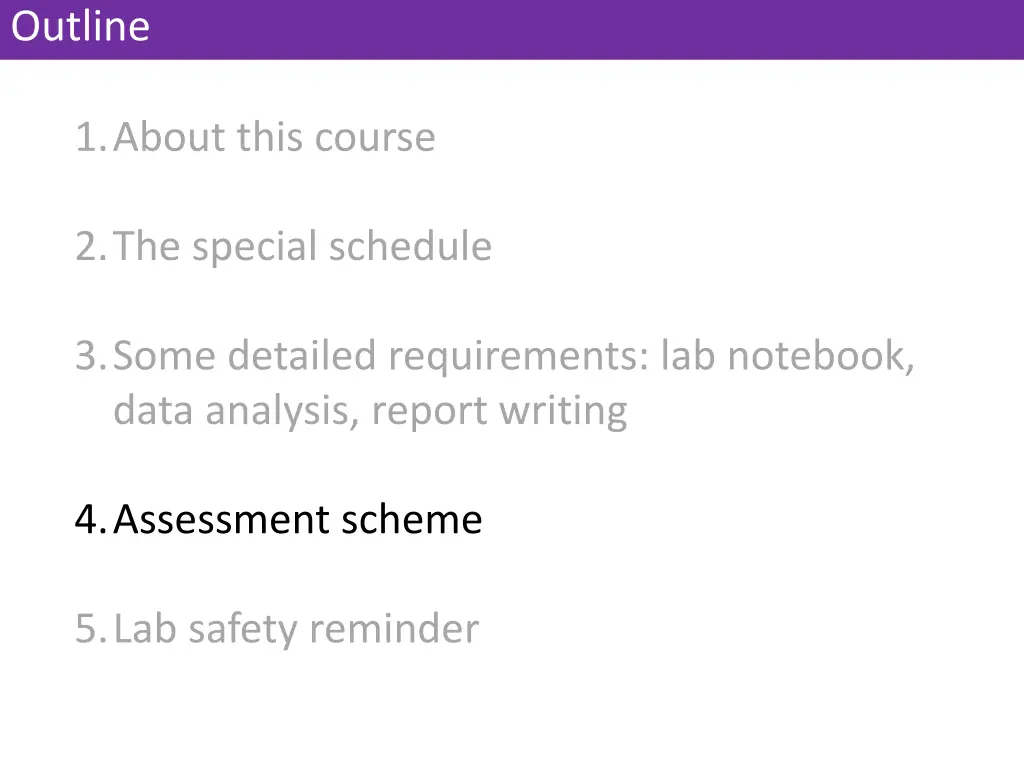Click the bold list number "4."
The image size is (1024, 768).
(91, 520)
